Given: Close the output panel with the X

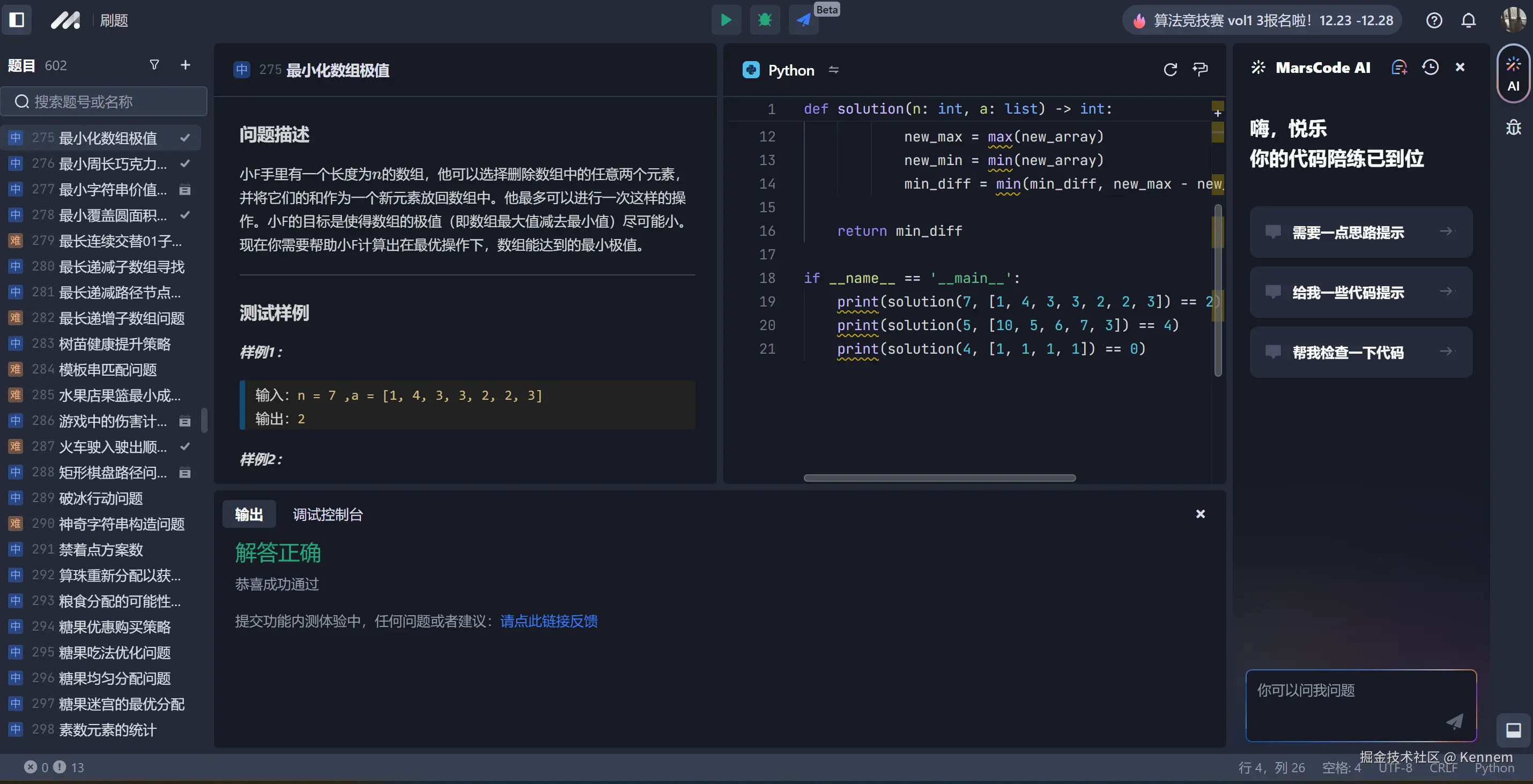Looking at the screenshot, I should pos(1199,514).
